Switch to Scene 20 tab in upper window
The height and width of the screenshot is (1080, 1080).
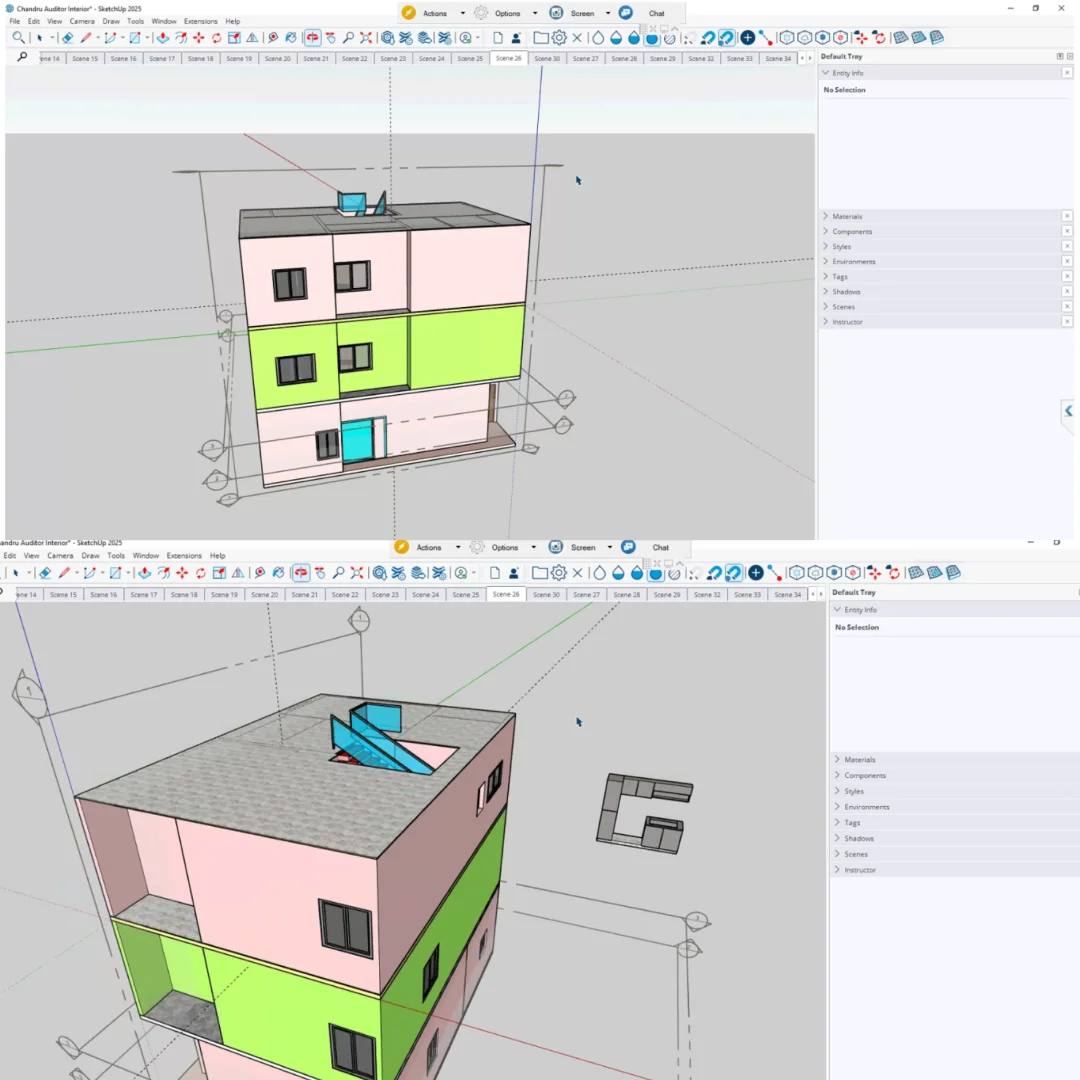(x=278, y=59)
